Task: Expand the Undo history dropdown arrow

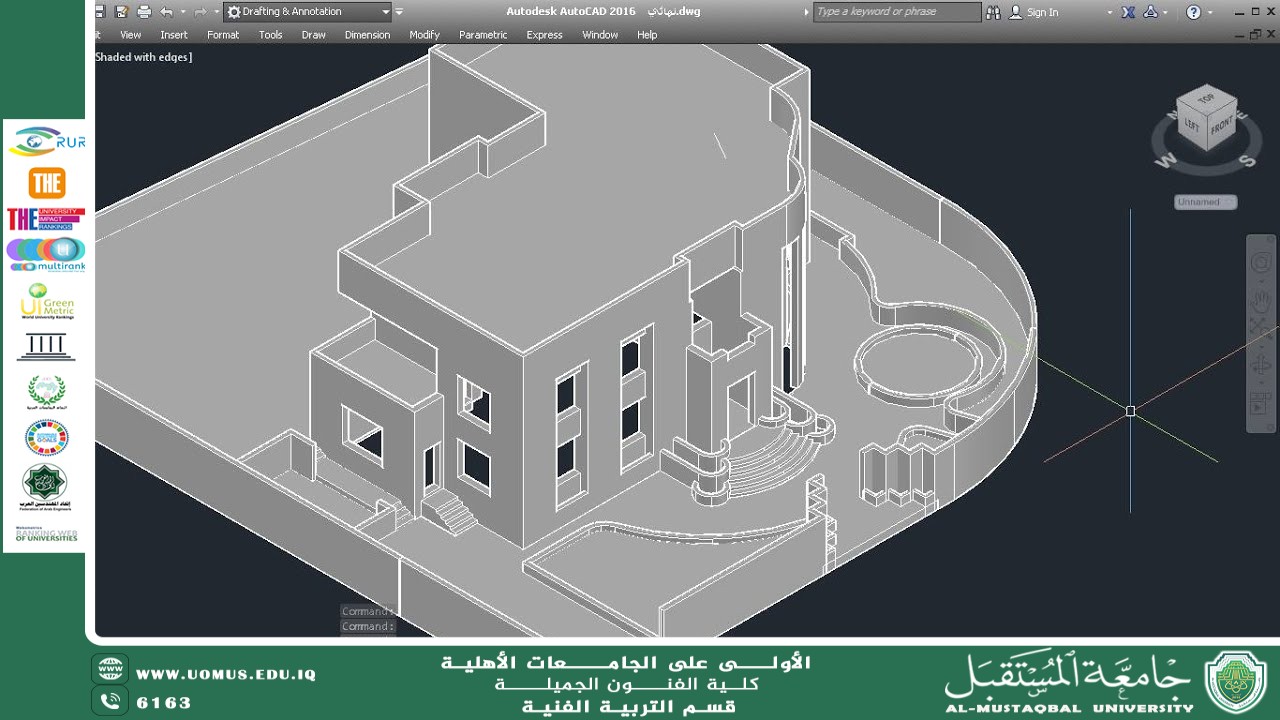Action: click(182, 12)
